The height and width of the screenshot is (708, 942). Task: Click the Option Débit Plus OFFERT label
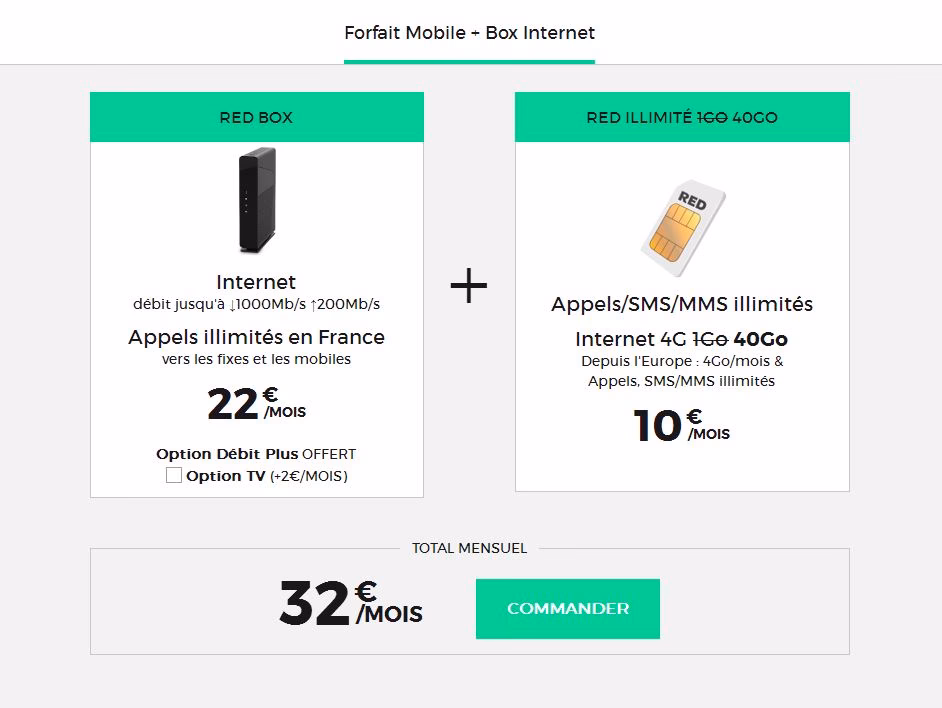click(256, 454)
